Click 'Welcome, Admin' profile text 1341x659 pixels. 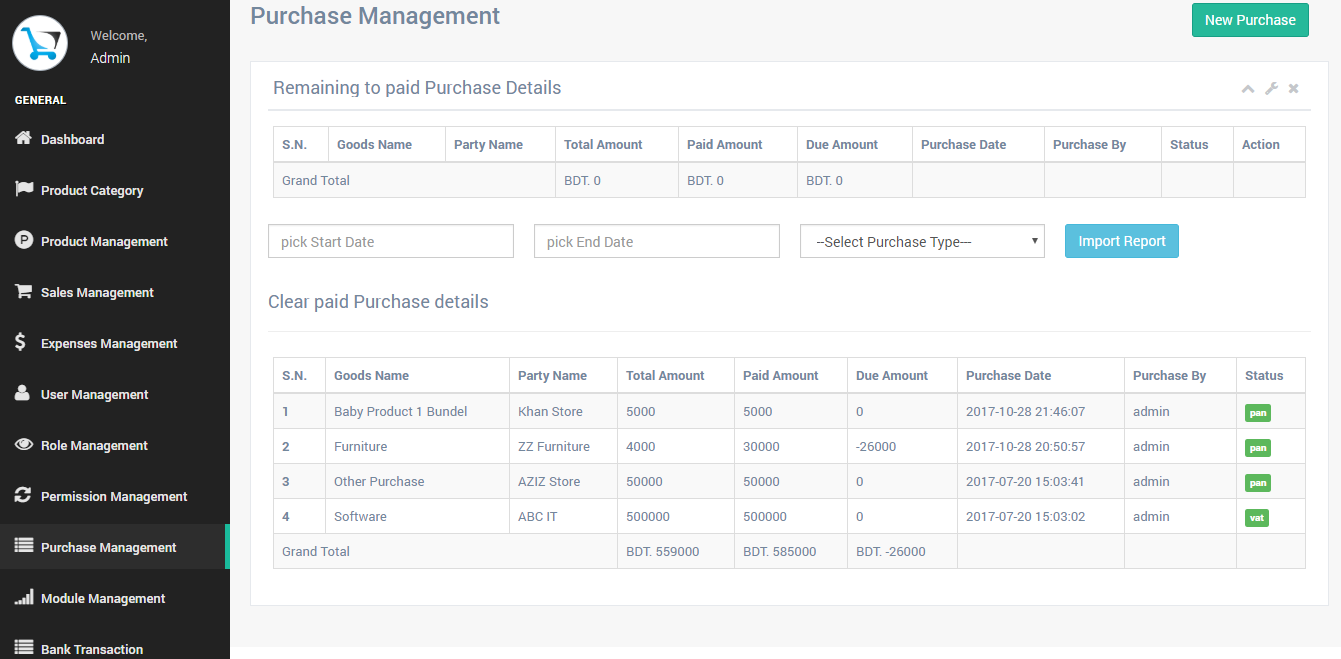click(119, 46)
